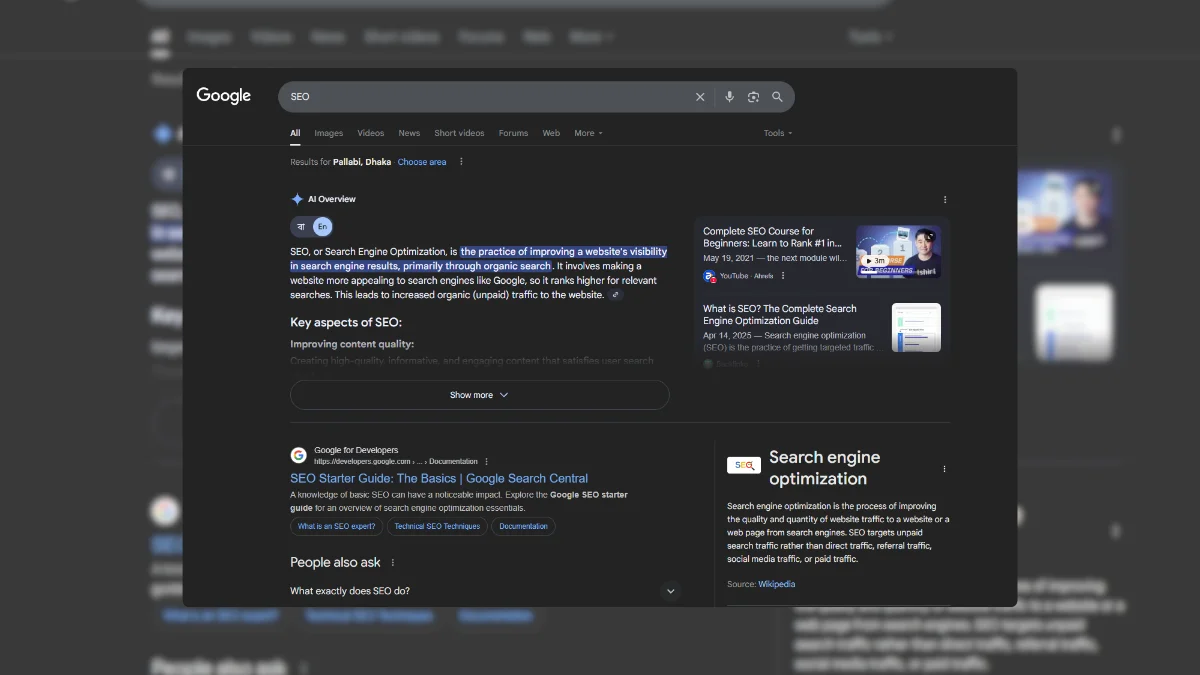
Task: Open three-dot menu next to People also ask
Action: coord(393,563)
